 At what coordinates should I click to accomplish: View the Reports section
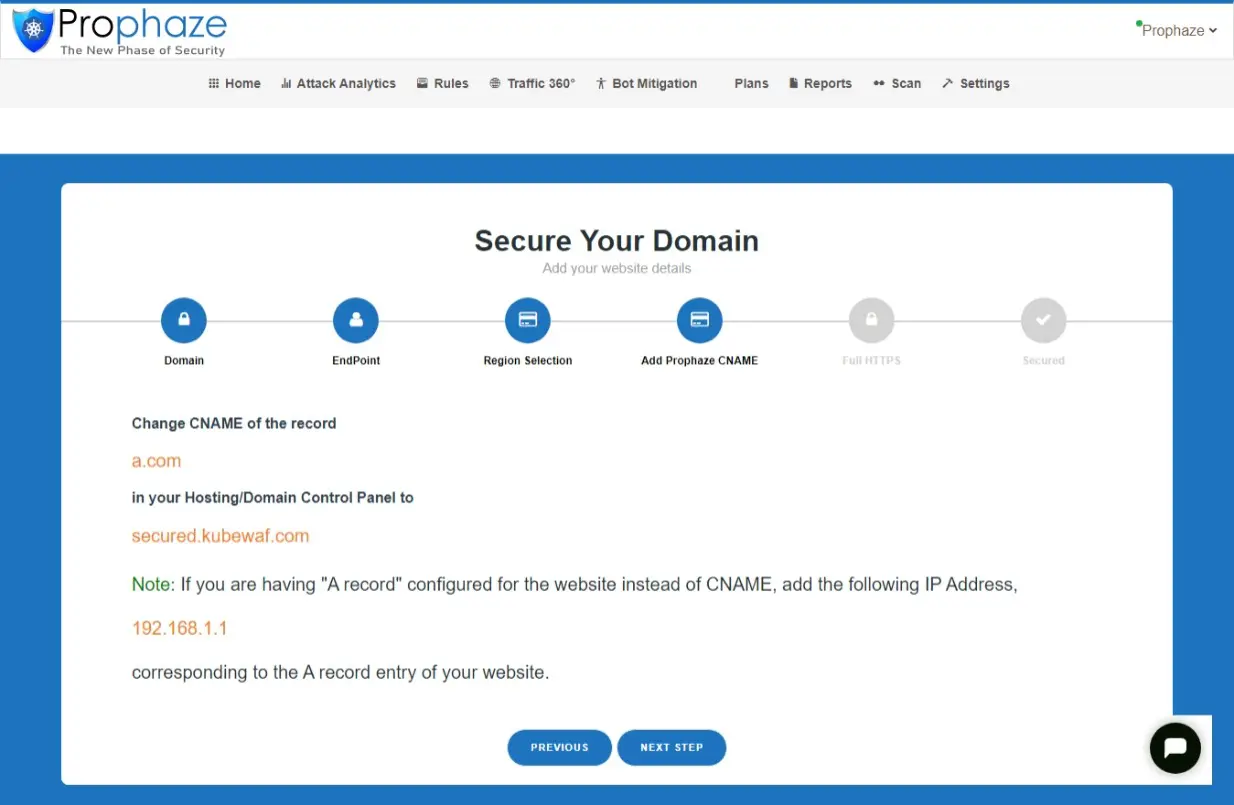[x=820, y=84]
